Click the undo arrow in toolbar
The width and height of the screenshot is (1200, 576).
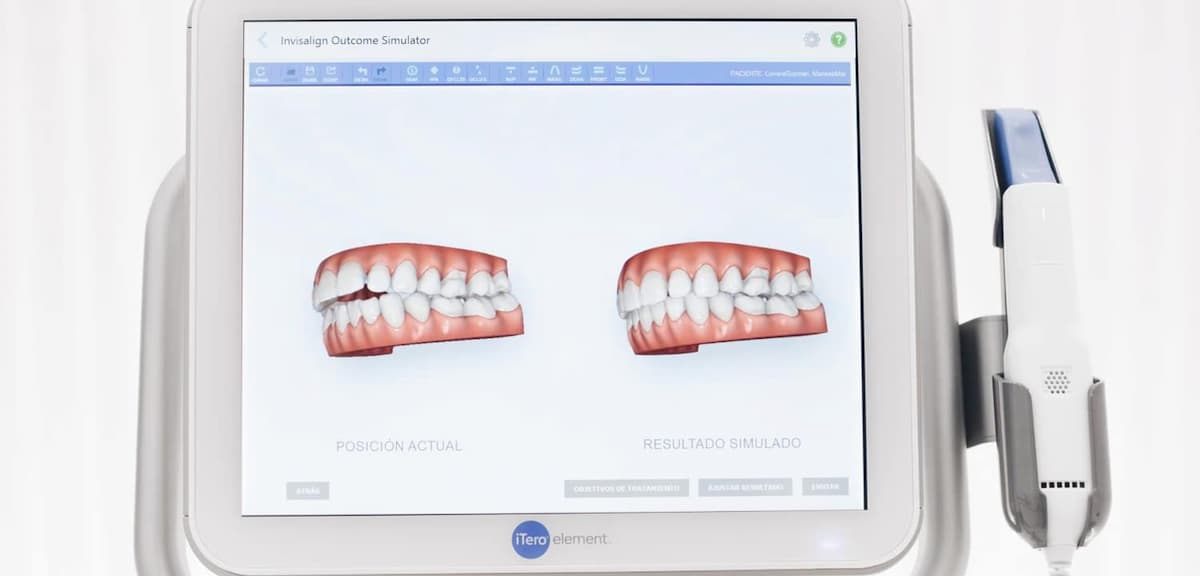pos(361,73)
